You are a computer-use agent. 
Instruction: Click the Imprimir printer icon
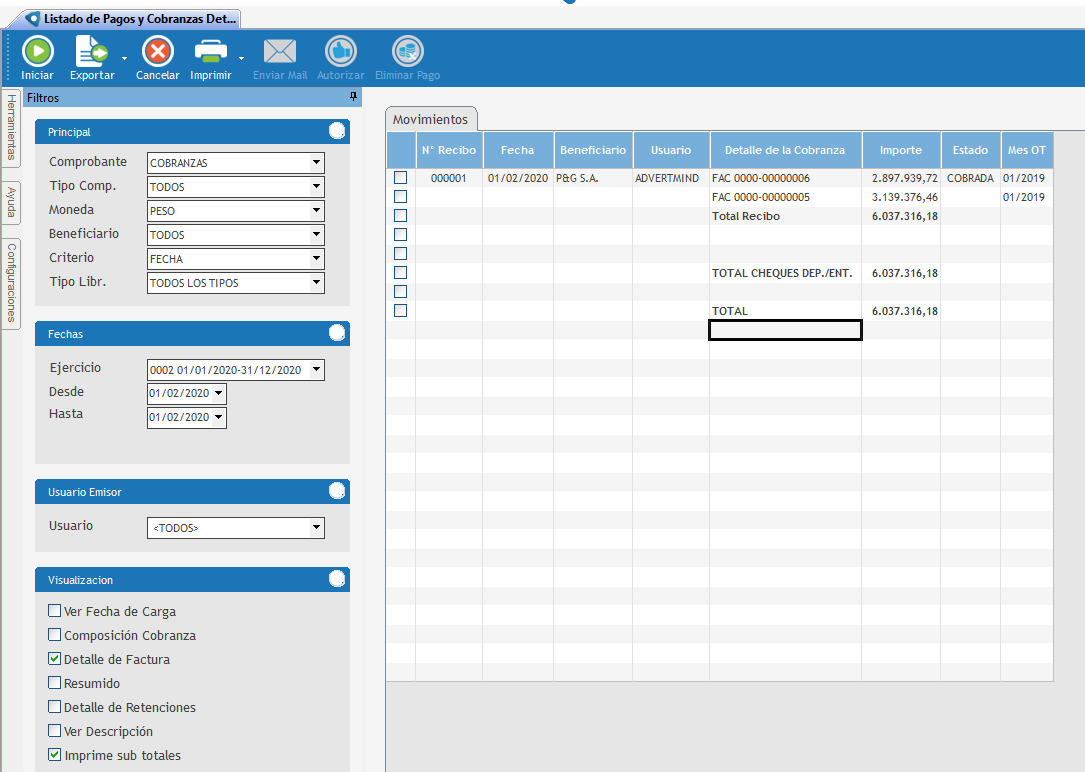[210, 51]
